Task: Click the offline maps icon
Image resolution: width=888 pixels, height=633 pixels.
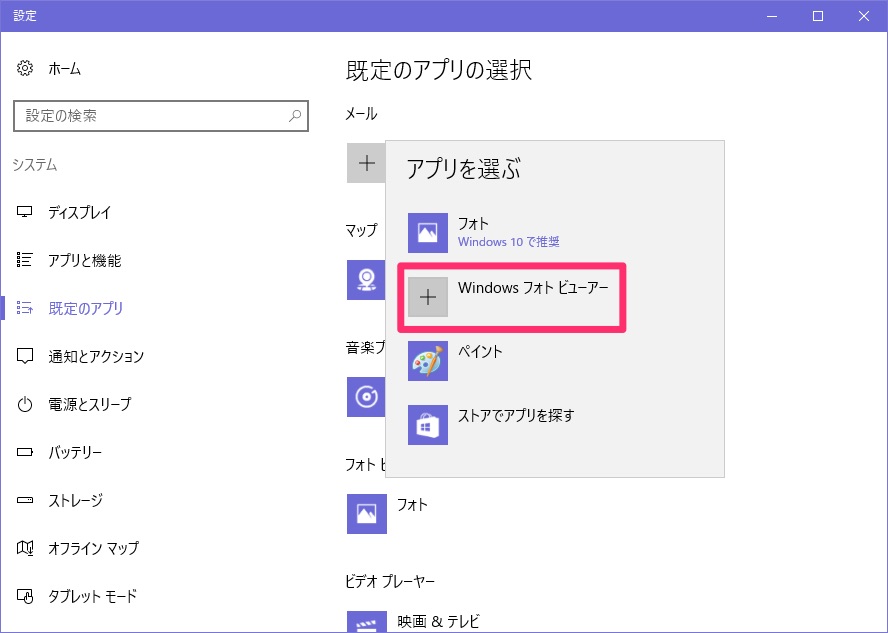Action: pos(24,548)
